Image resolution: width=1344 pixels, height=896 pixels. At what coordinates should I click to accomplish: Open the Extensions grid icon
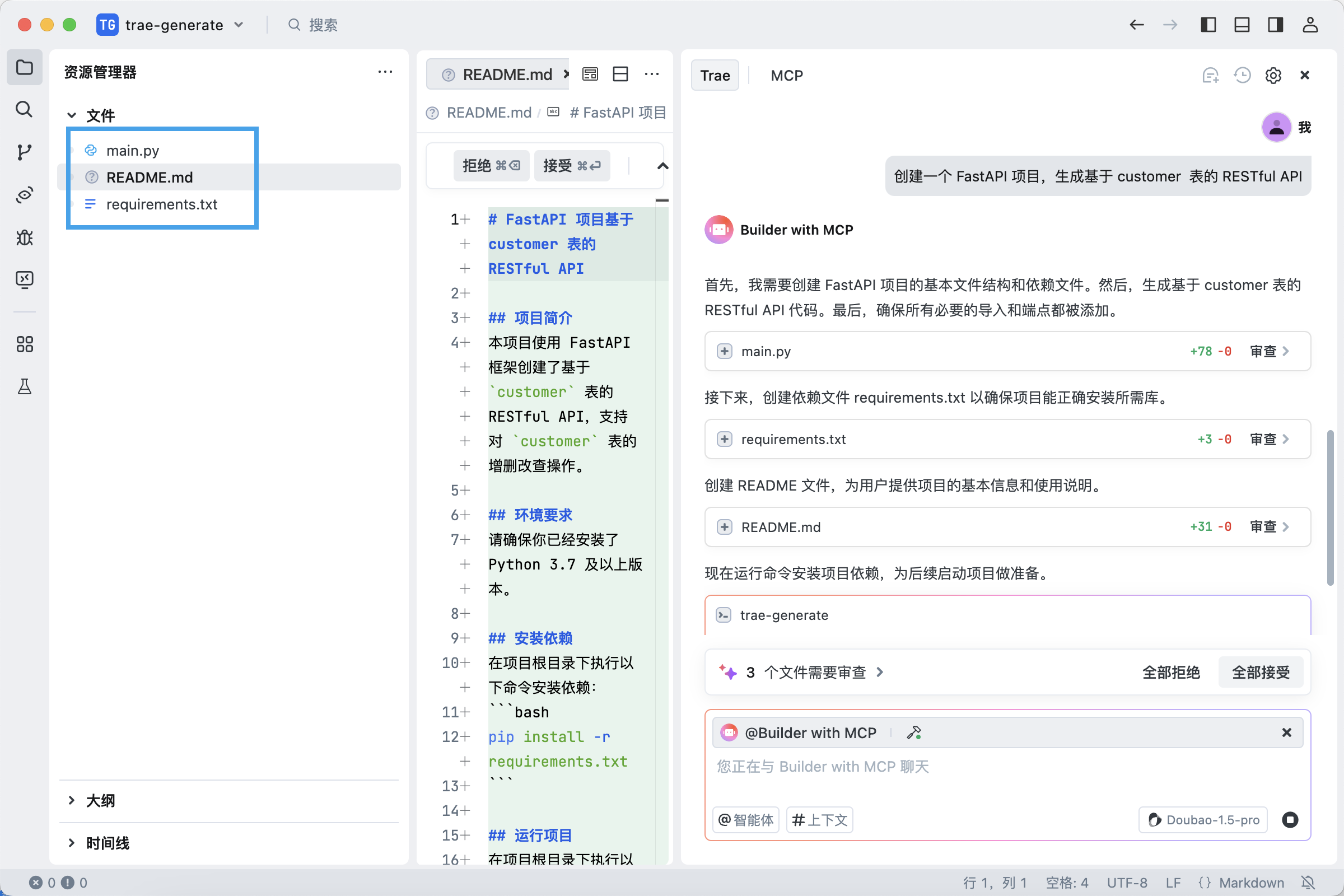[x=24, y=344]
